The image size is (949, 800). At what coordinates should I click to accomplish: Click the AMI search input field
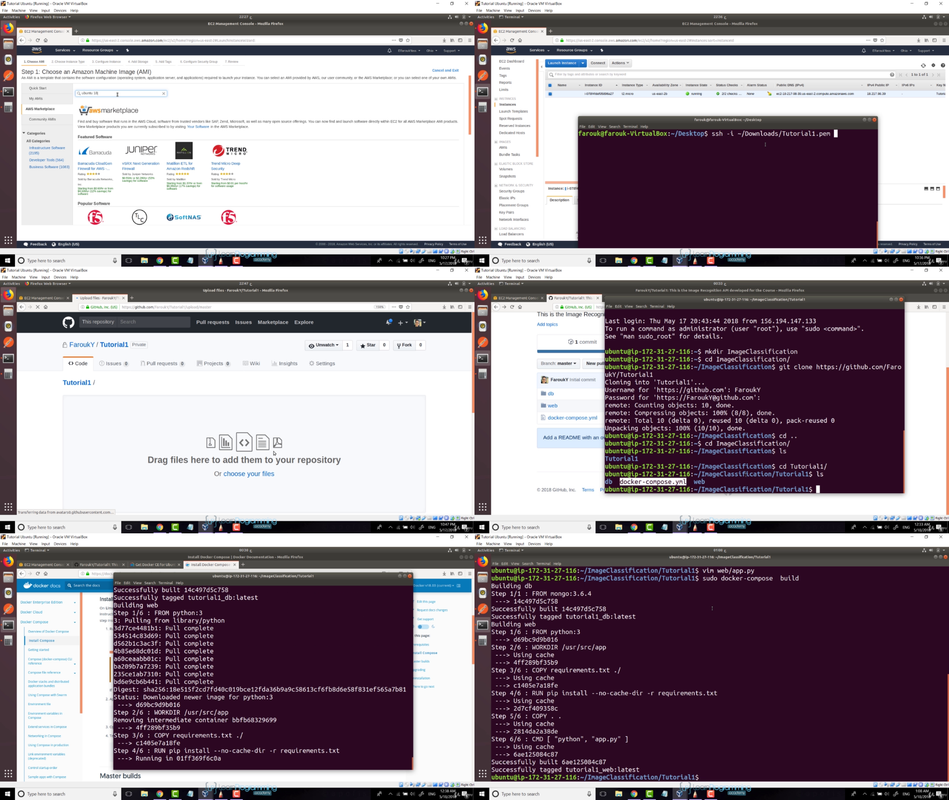tap(121, 94)
